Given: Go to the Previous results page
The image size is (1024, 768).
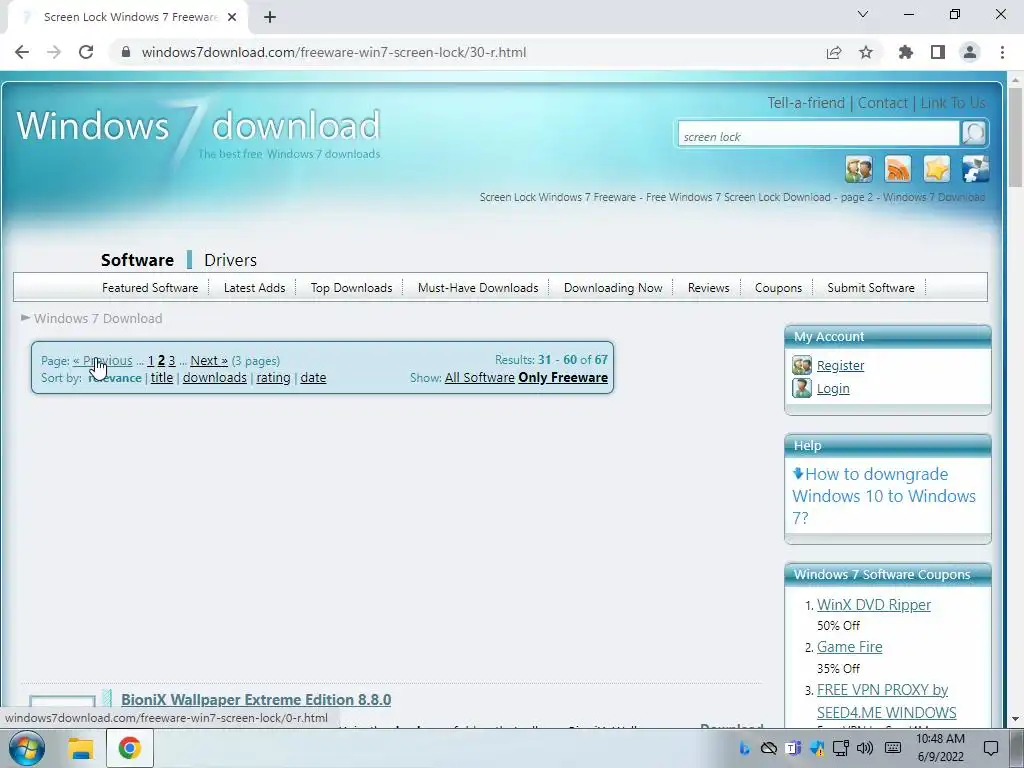Looking at the screenshot, I should [103, 360].
